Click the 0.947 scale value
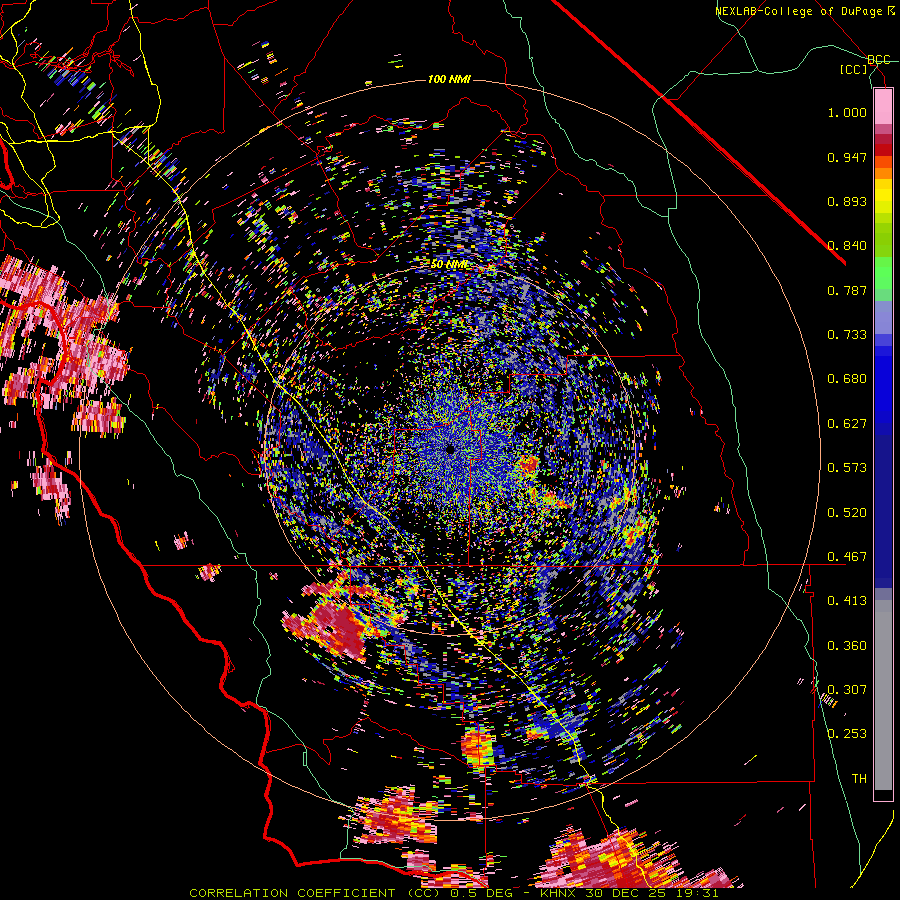900x900 pixels. point(847,157)
